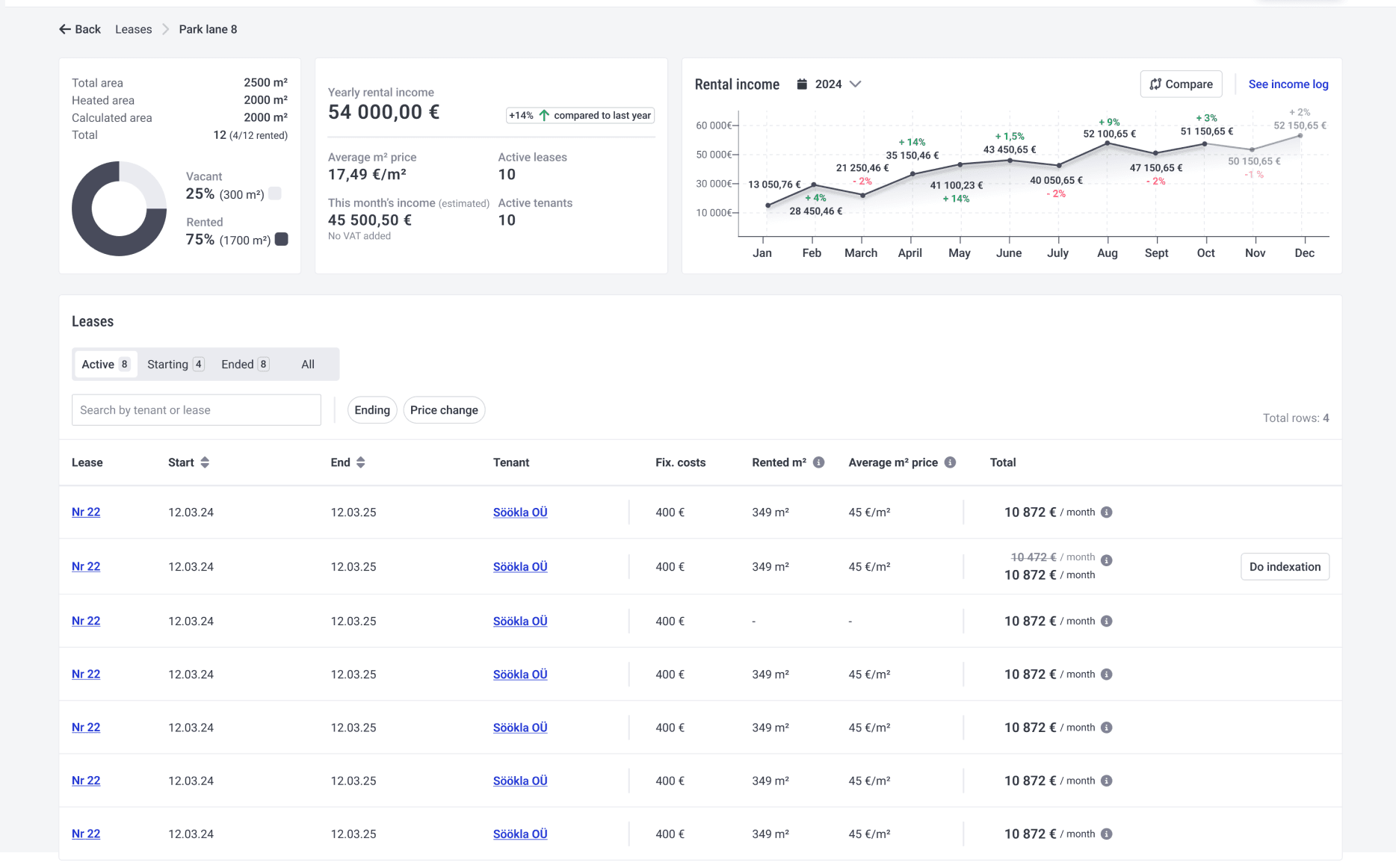Click the light Vacant legend swatch

coord(275,193)
